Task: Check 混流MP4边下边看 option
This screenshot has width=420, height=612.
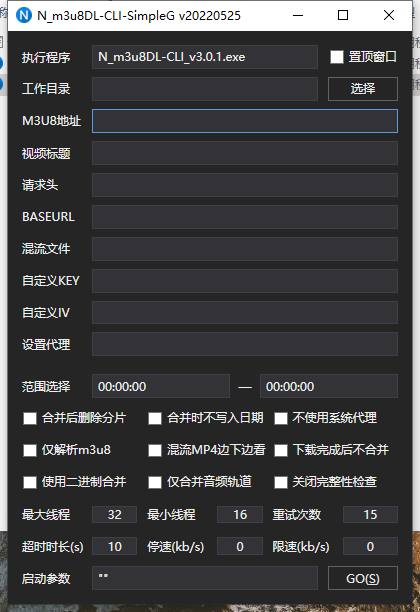Action: pos(155,450)
